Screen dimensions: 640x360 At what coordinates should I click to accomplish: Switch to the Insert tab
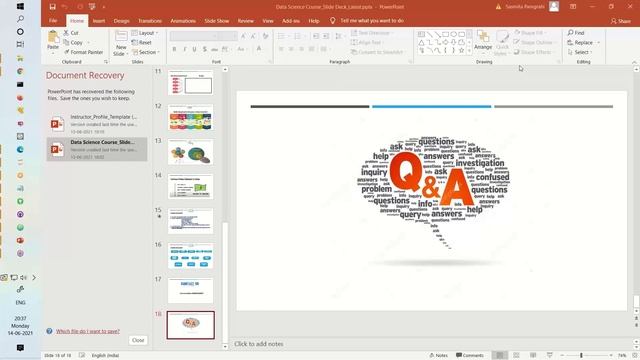point(99,21)
